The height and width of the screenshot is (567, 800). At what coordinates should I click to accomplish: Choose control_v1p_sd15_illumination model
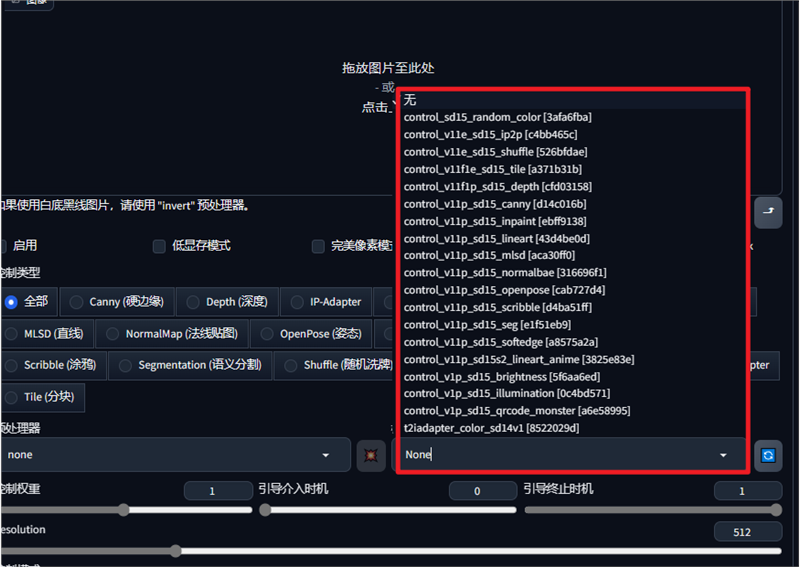[571, 393]
